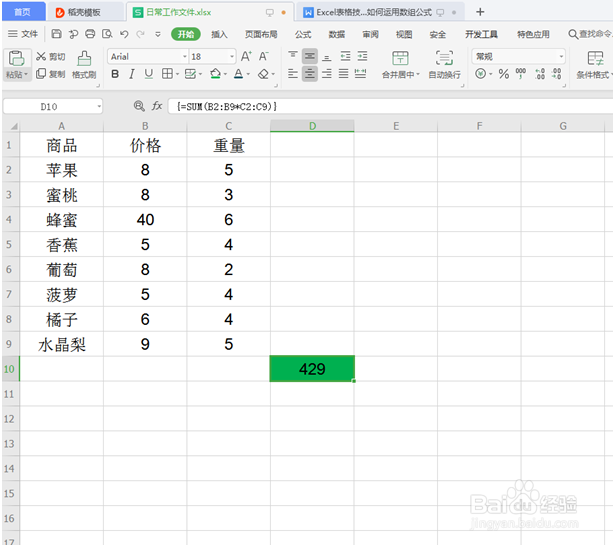Toggle center horizontal alignment

pyautogui.click(x=310, y=74)
